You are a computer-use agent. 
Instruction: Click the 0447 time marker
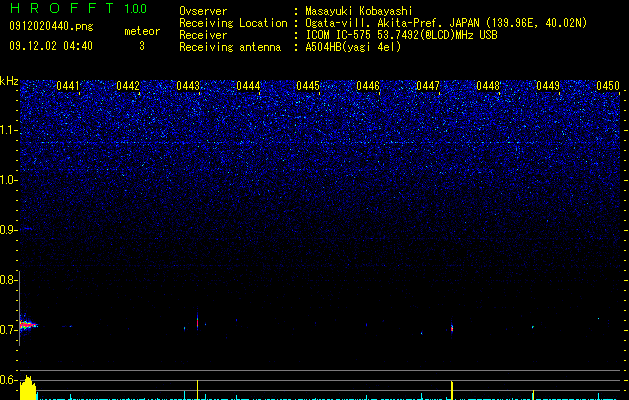(x=428, y=86)
